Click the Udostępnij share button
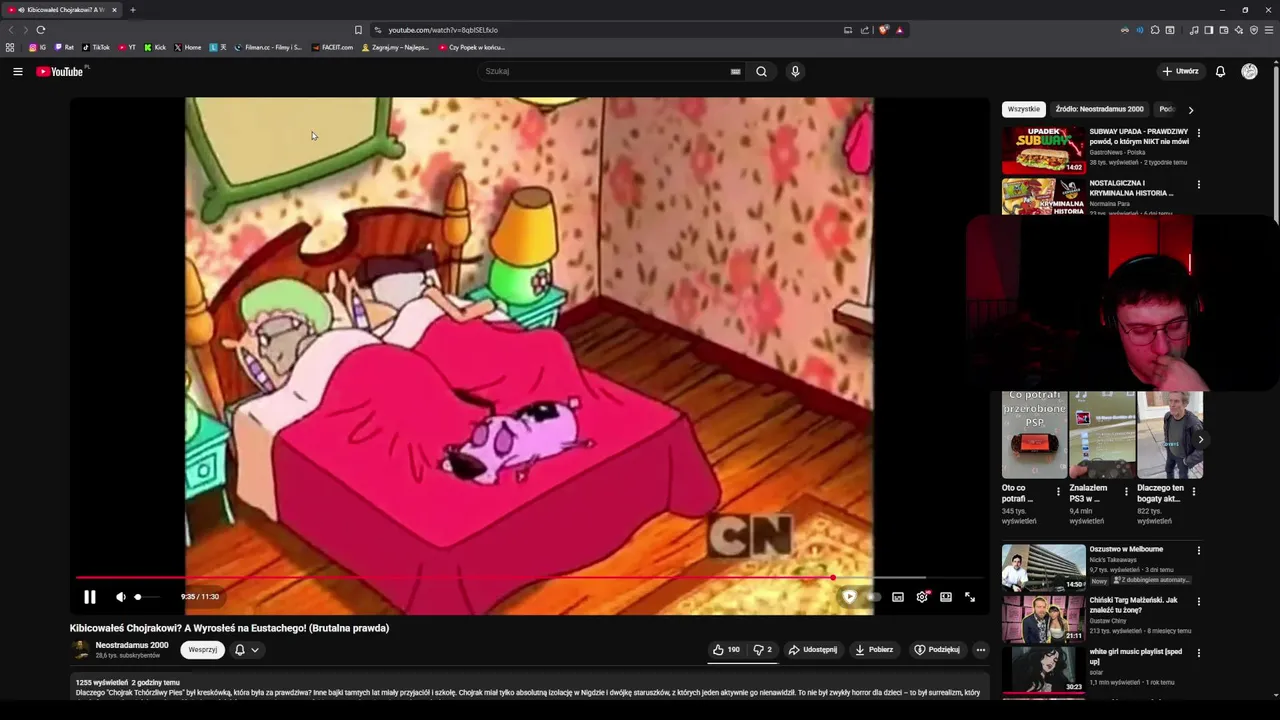 tap(813, 649)
